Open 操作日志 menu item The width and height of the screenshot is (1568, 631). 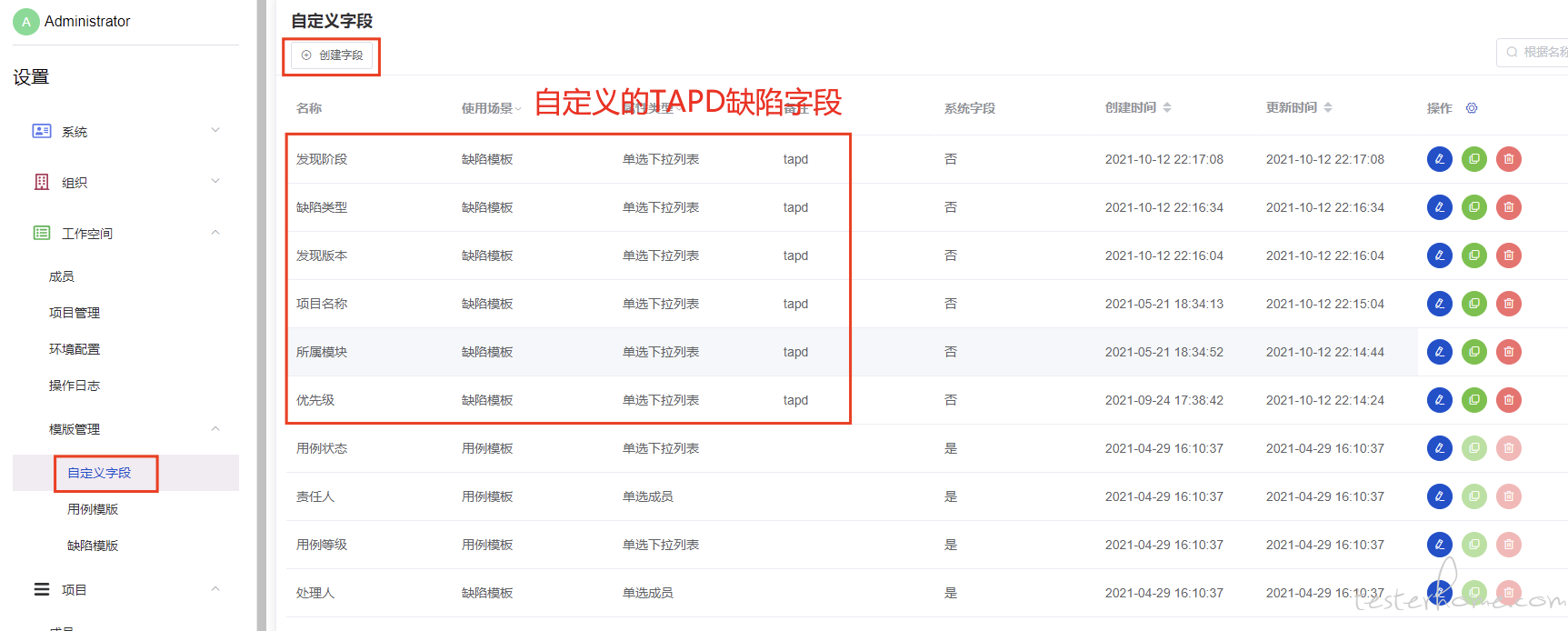coord(75,386)
